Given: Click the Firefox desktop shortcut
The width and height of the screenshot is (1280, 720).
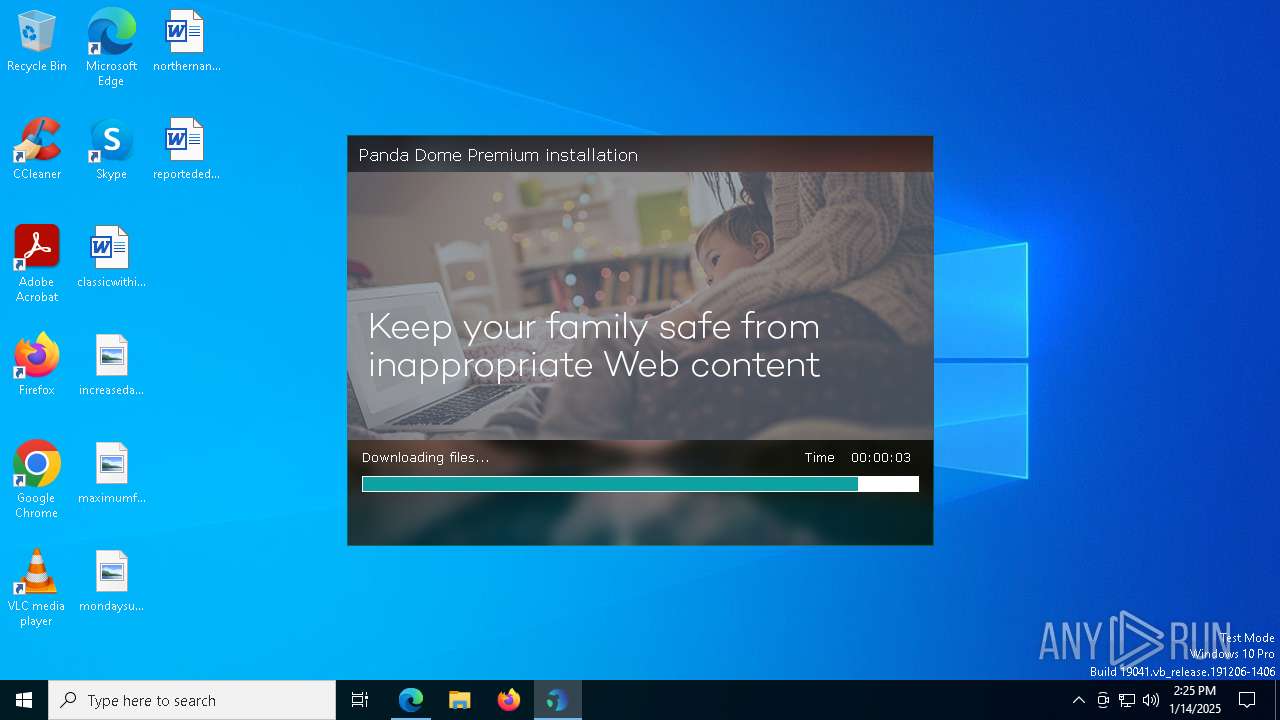Looking at the screenshot, I should pyautogui.click(x=37, y=366).
